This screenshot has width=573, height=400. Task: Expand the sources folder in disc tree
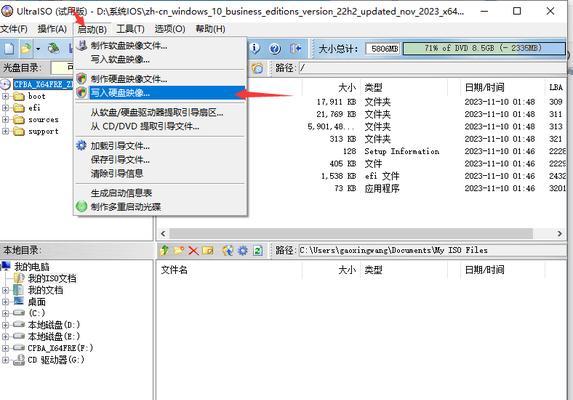click(5, 119)
